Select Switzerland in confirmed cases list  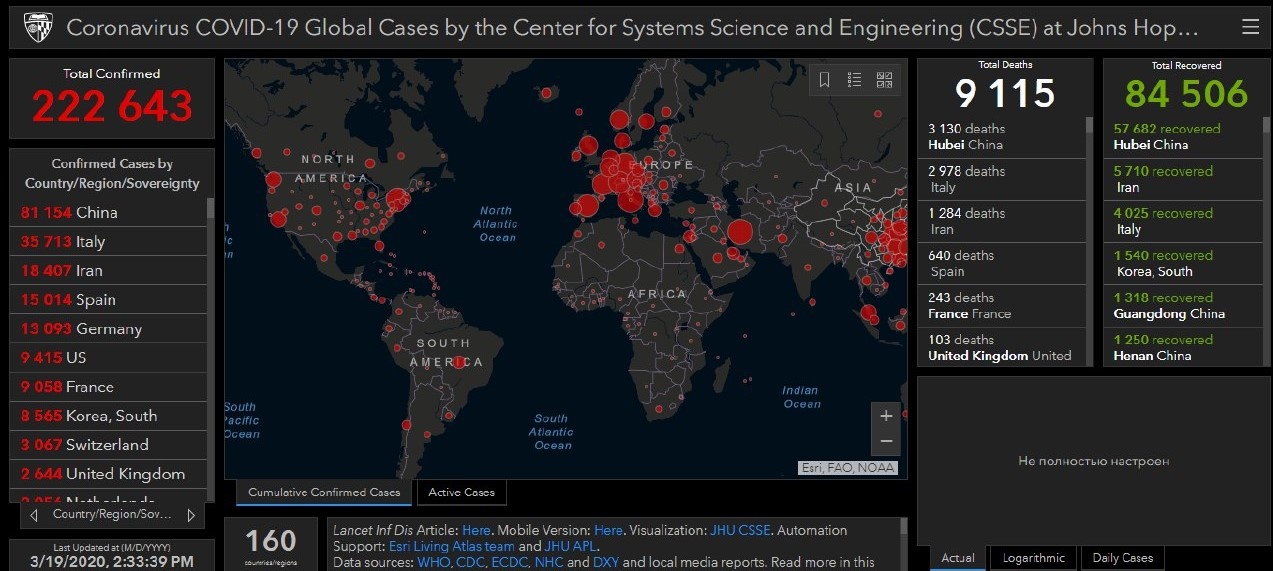click(x=108, y=444)
